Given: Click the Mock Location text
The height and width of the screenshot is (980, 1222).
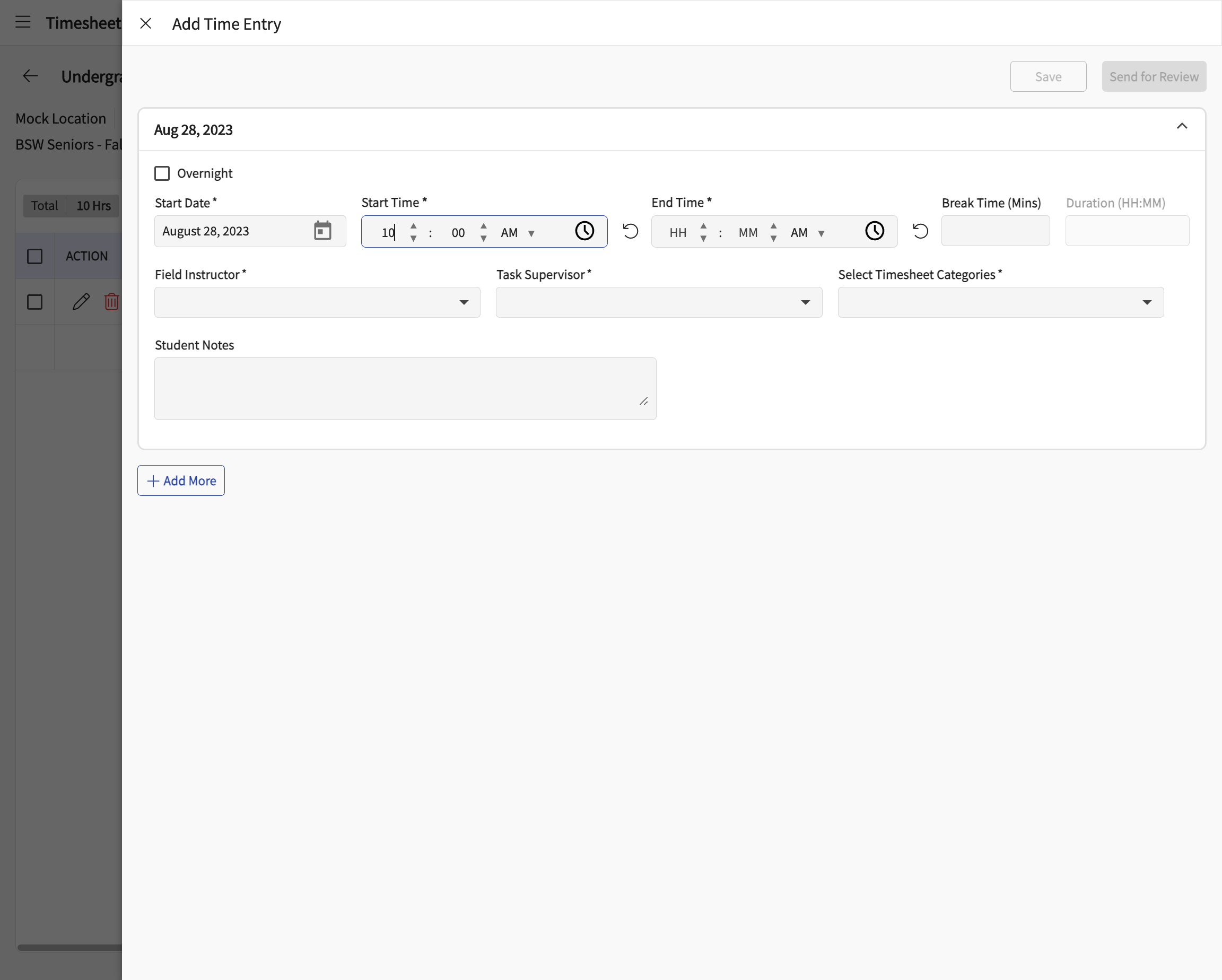Looking at the screenshot, I should pyautogui.click(x=60, y=118).
